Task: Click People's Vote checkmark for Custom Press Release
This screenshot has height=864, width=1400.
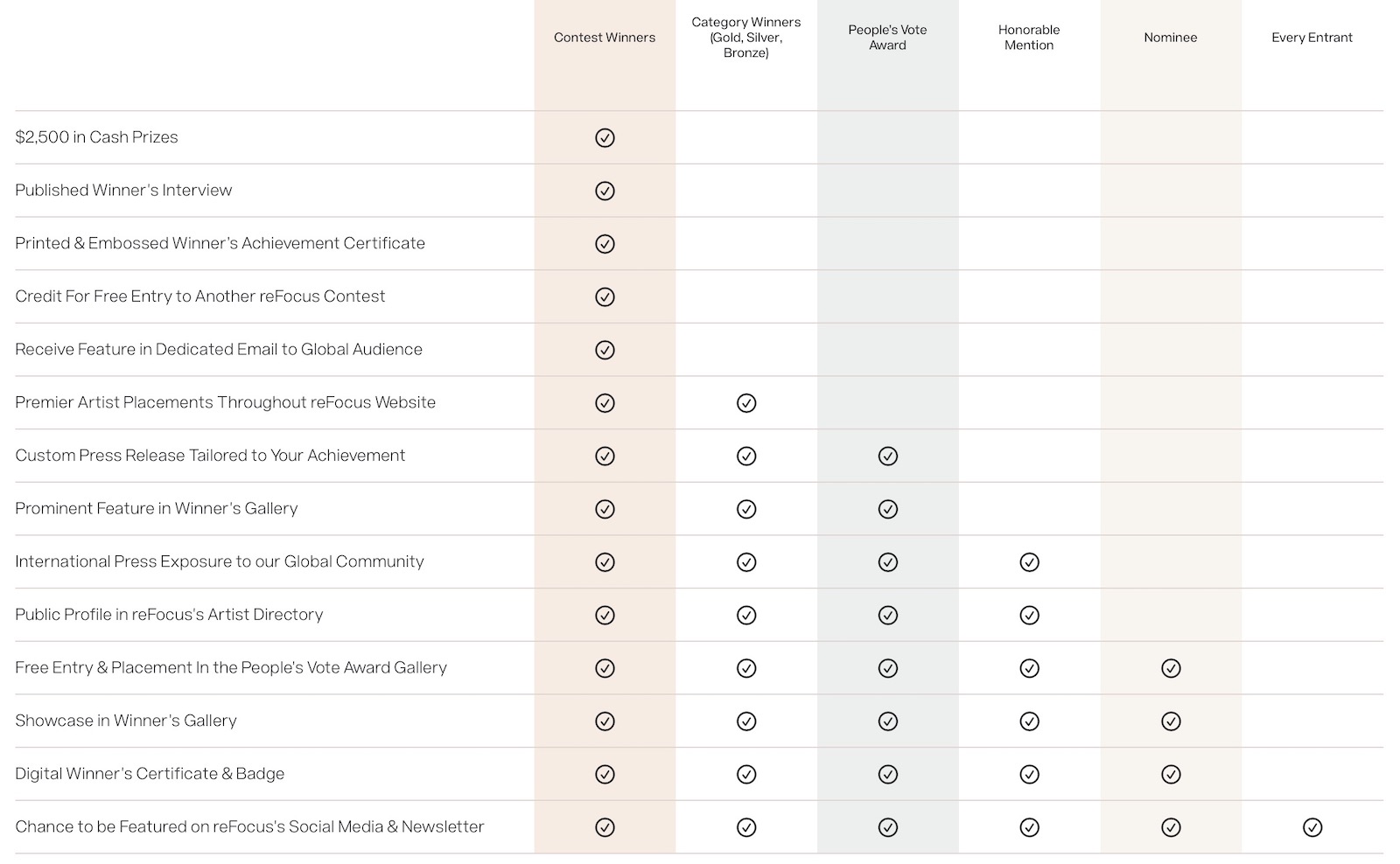Action: (887, 456)
